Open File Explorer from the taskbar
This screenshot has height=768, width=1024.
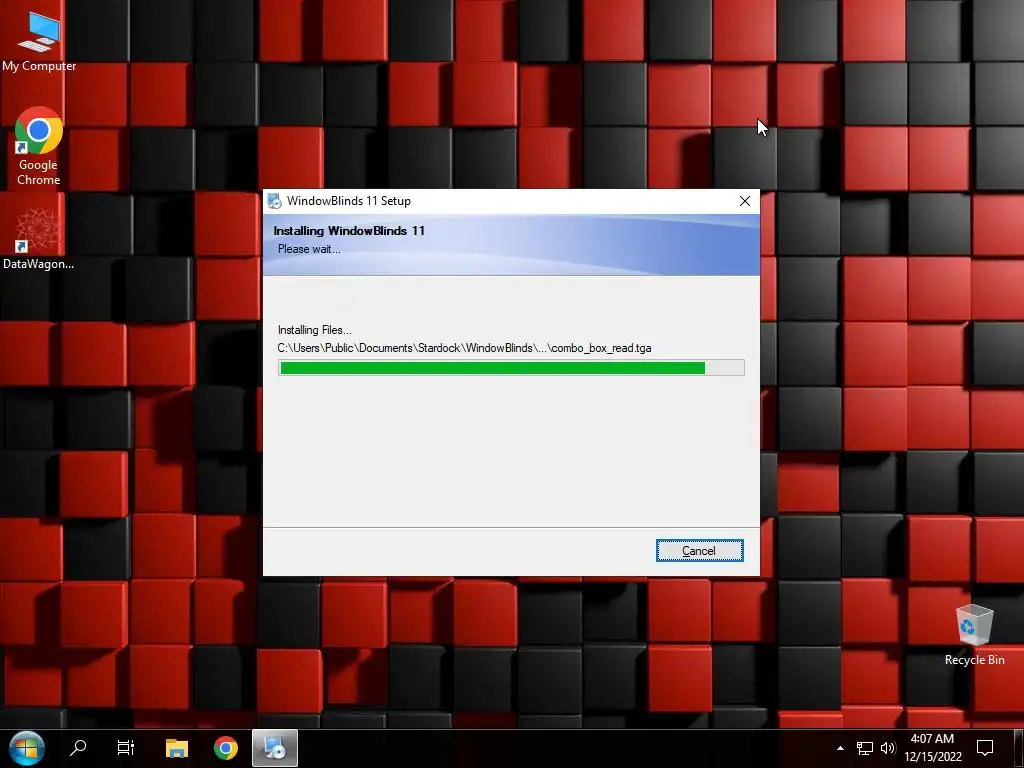point(176,748)
